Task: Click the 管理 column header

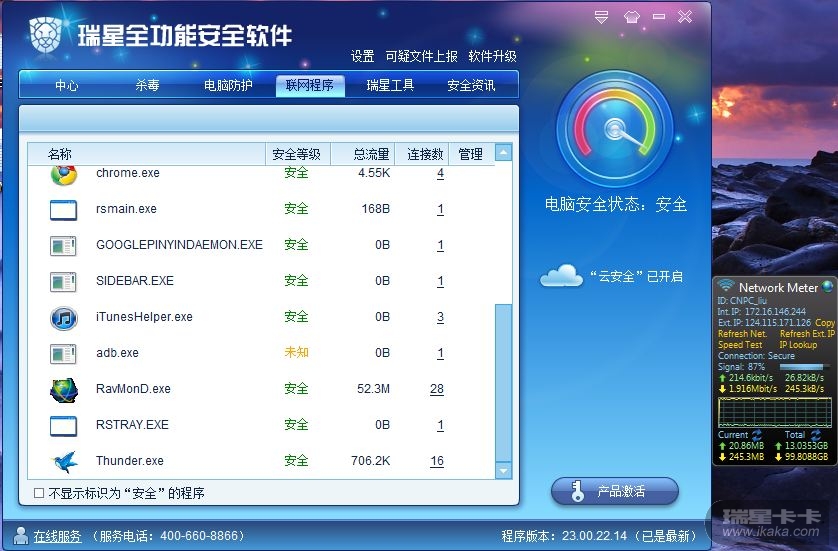Action: 471,154
